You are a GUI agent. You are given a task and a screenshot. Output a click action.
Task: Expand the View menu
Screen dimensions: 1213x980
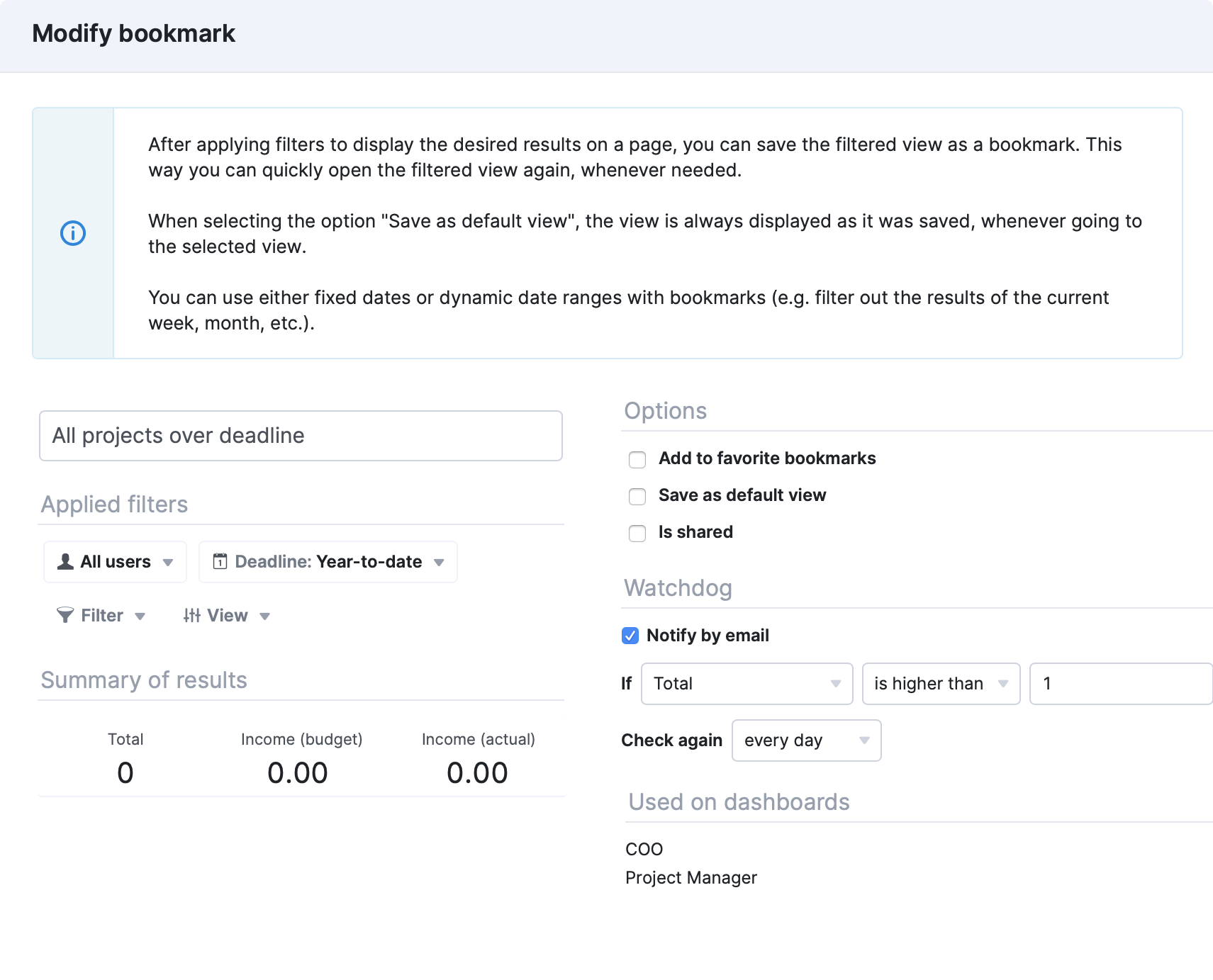pyautogui.click(x=227, y=615)
